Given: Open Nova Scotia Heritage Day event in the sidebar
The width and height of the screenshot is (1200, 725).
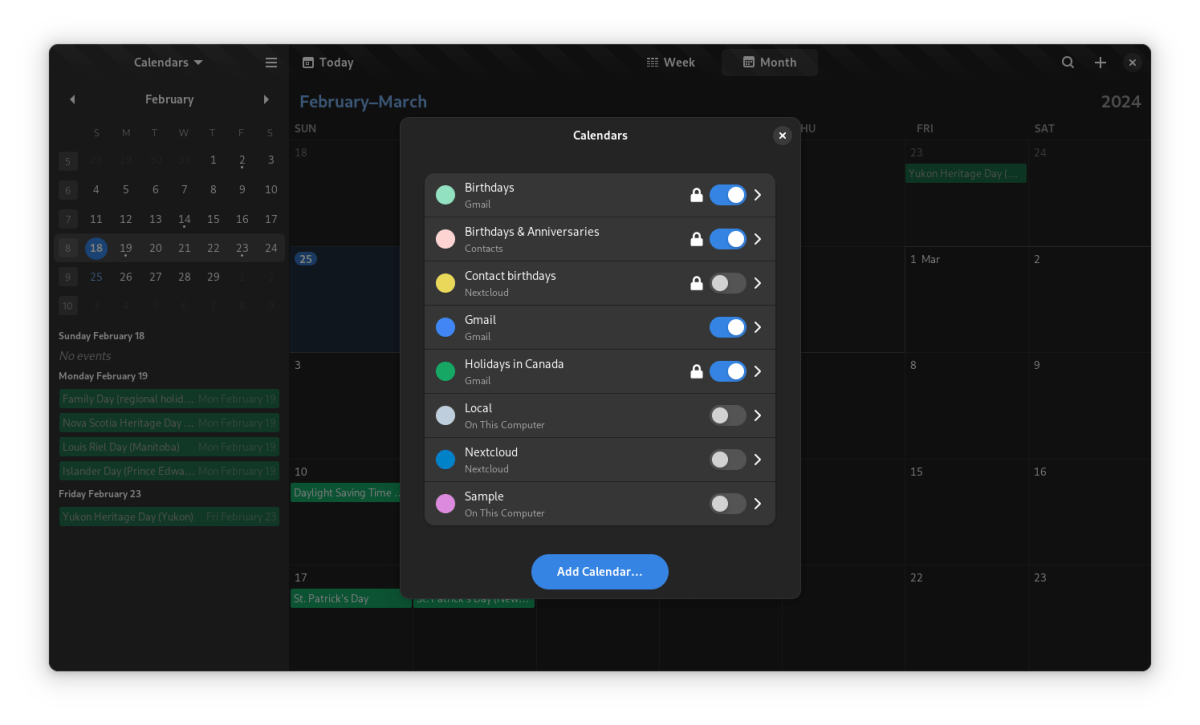Looking at the screenshot, I should pyautogui.click(x=169, y=423).
